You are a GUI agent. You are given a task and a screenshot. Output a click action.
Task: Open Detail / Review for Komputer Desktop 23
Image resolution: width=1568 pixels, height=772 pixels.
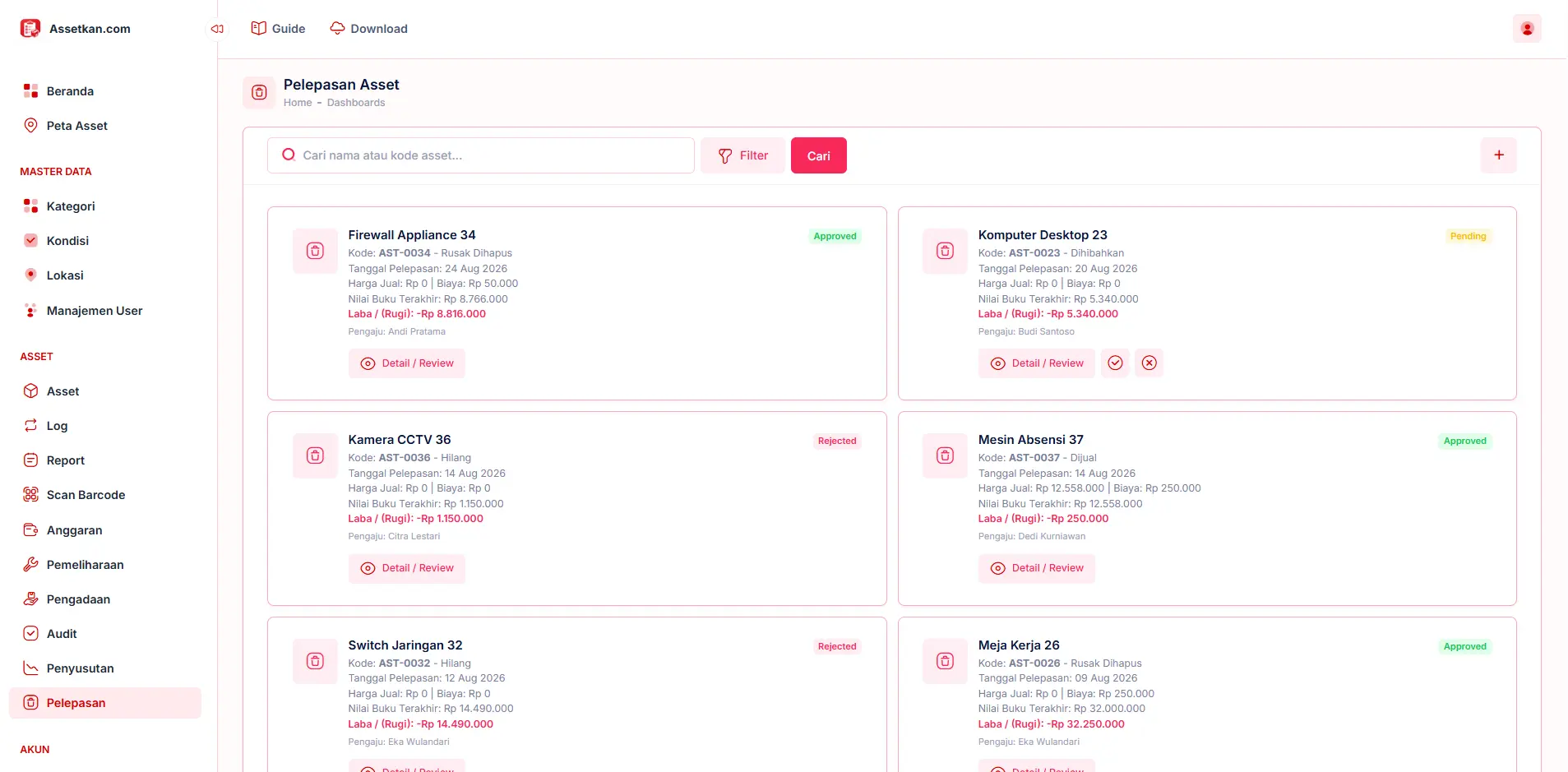(x=1037, y=363)
